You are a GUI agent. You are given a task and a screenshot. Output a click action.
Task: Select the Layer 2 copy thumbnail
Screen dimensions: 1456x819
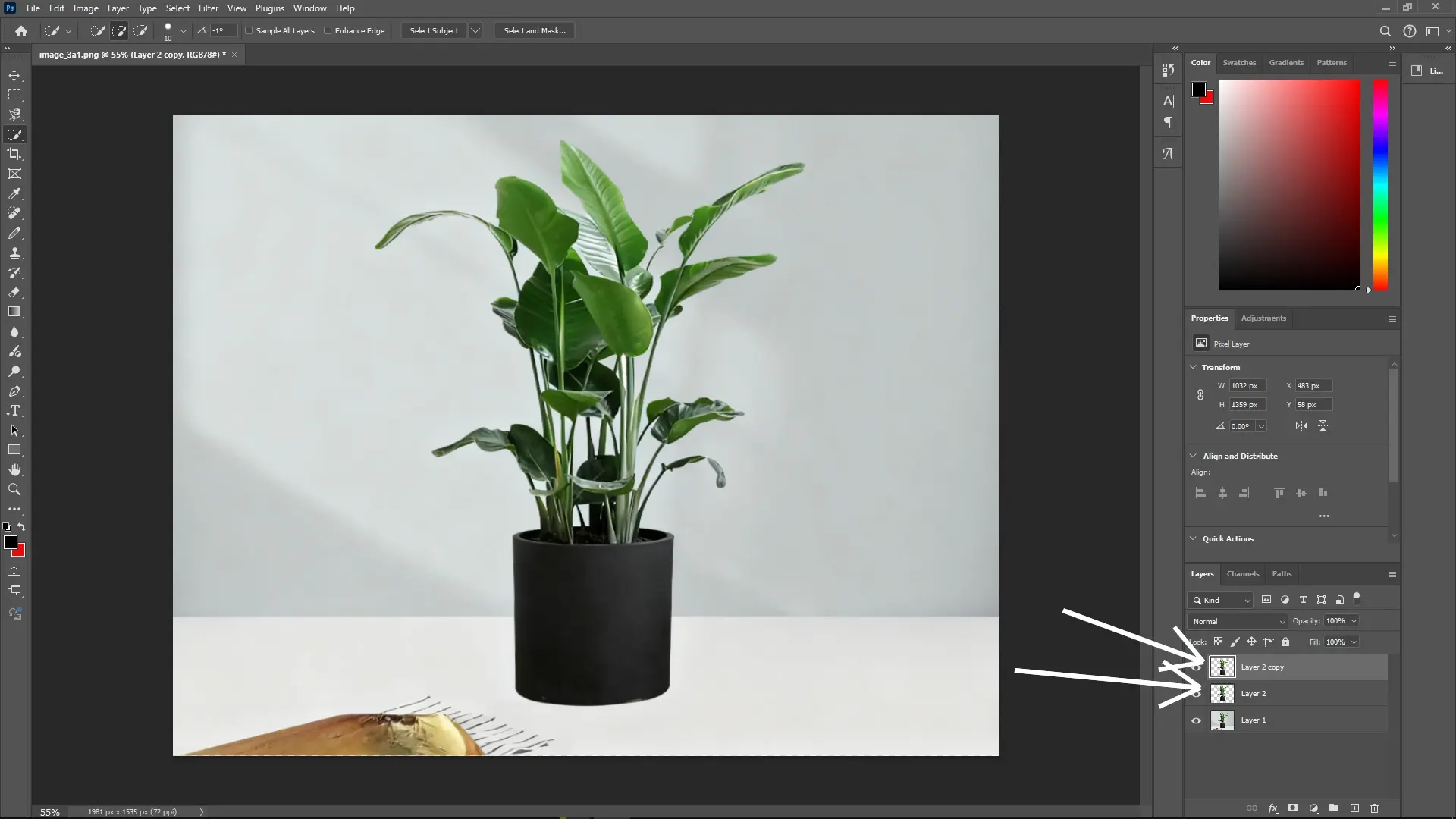click(1222, 667)
